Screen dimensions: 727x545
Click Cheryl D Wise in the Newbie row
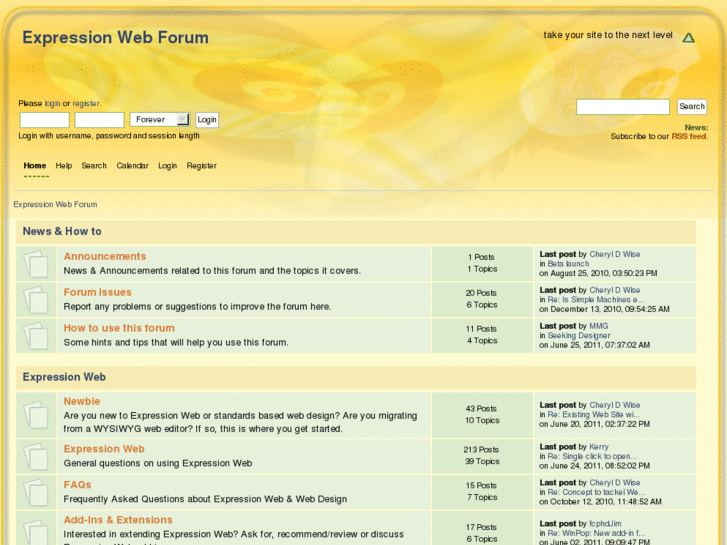pyautogui.click(x=615, y=405)
